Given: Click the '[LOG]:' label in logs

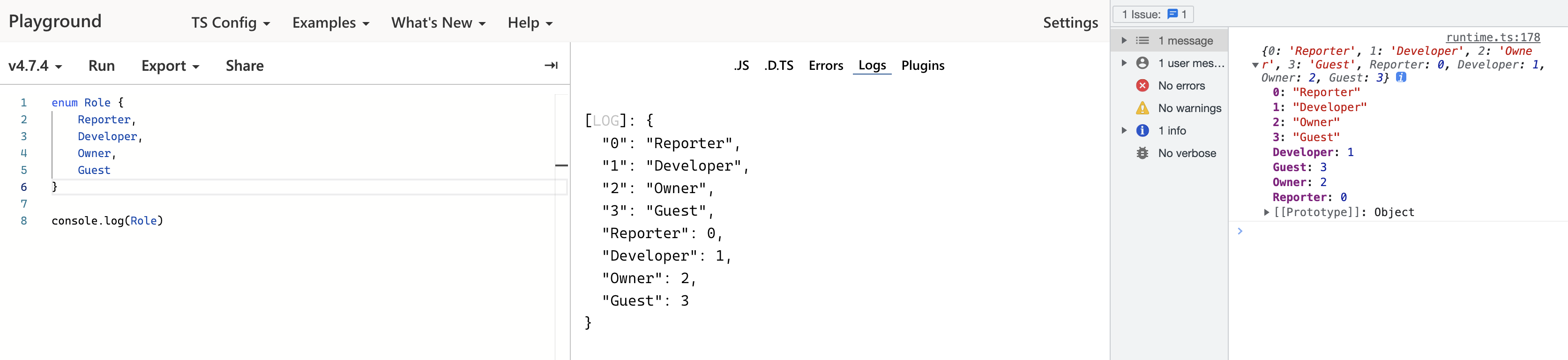Looking at the screenshot, I should pos(609,120).
